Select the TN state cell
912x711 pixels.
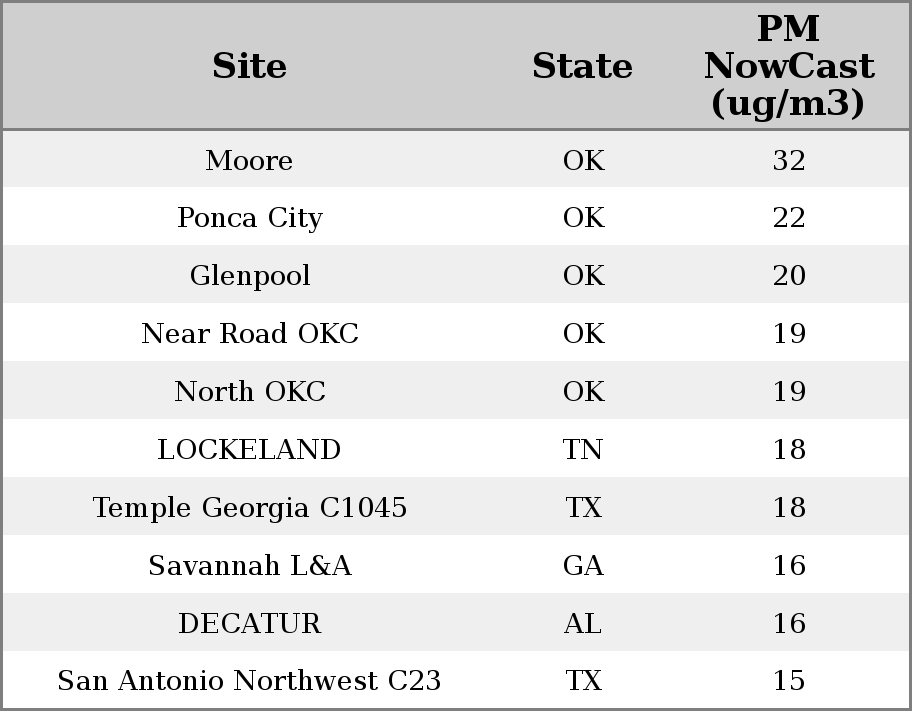click(x=582, y=449)
